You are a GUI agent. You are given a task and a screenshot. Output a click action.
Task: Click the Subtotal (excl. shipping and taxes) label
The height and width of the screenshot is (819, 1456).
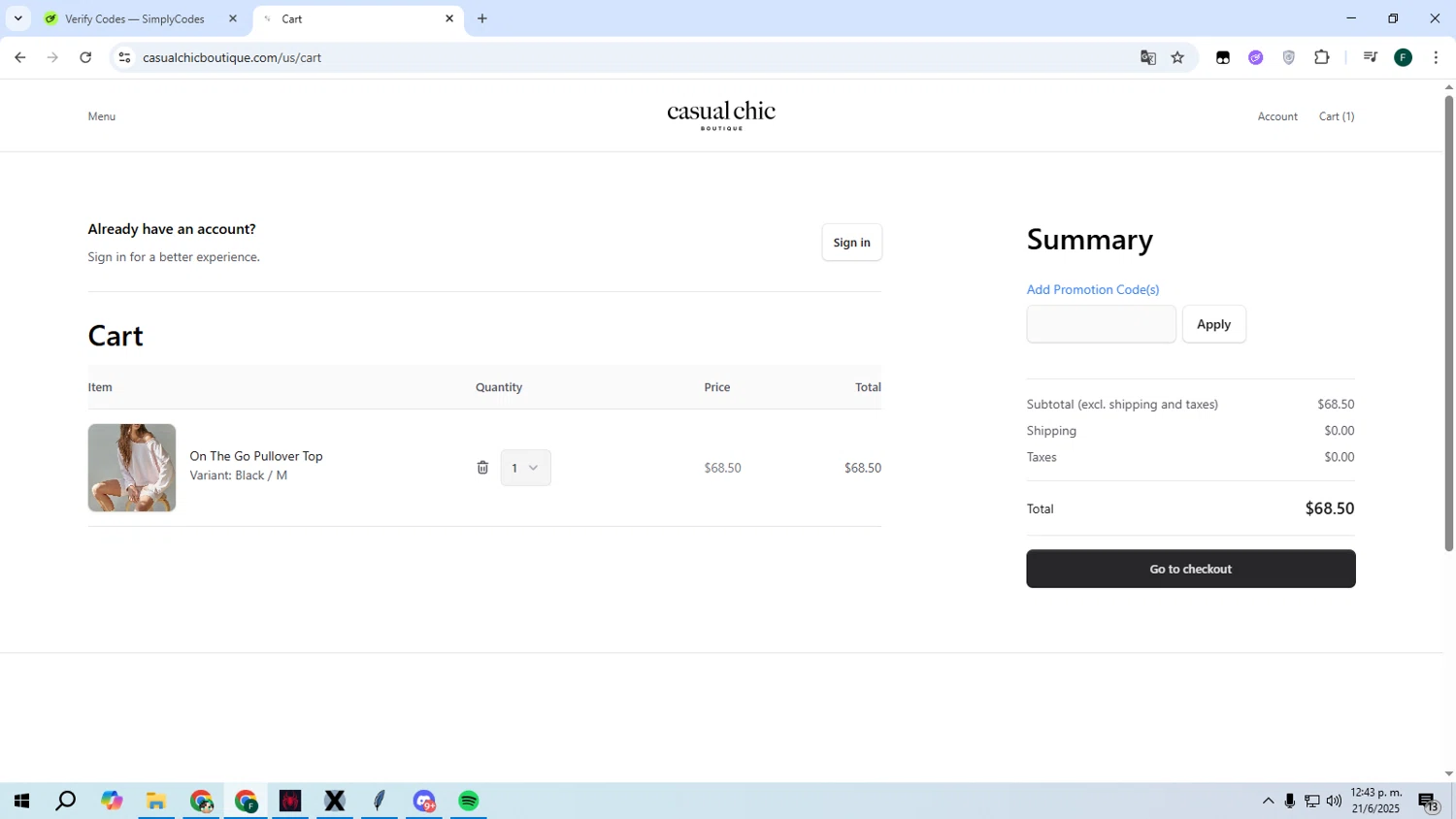click(1122, 404)
